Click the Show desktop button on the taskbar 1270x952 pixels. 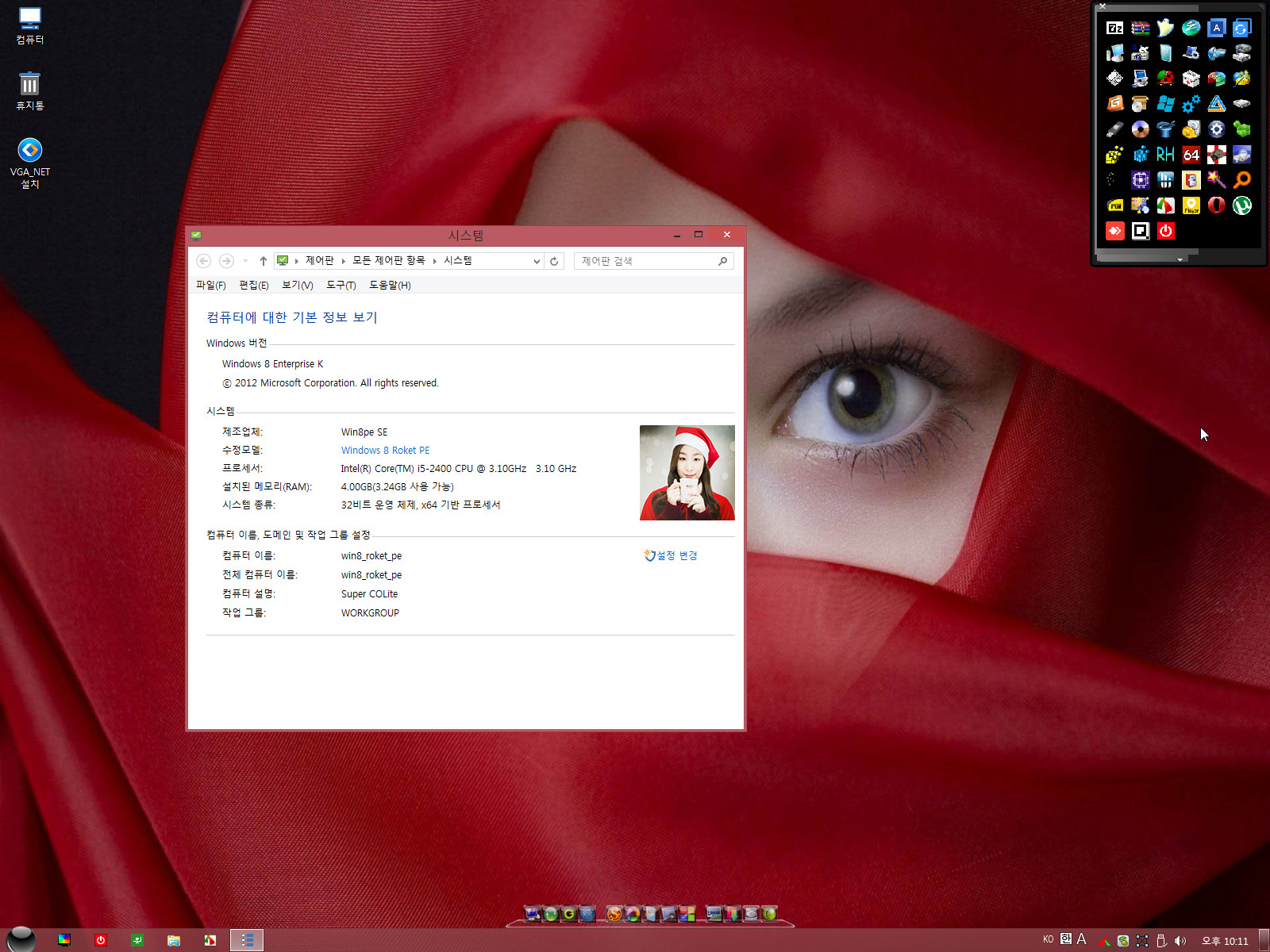[1264, 940]
